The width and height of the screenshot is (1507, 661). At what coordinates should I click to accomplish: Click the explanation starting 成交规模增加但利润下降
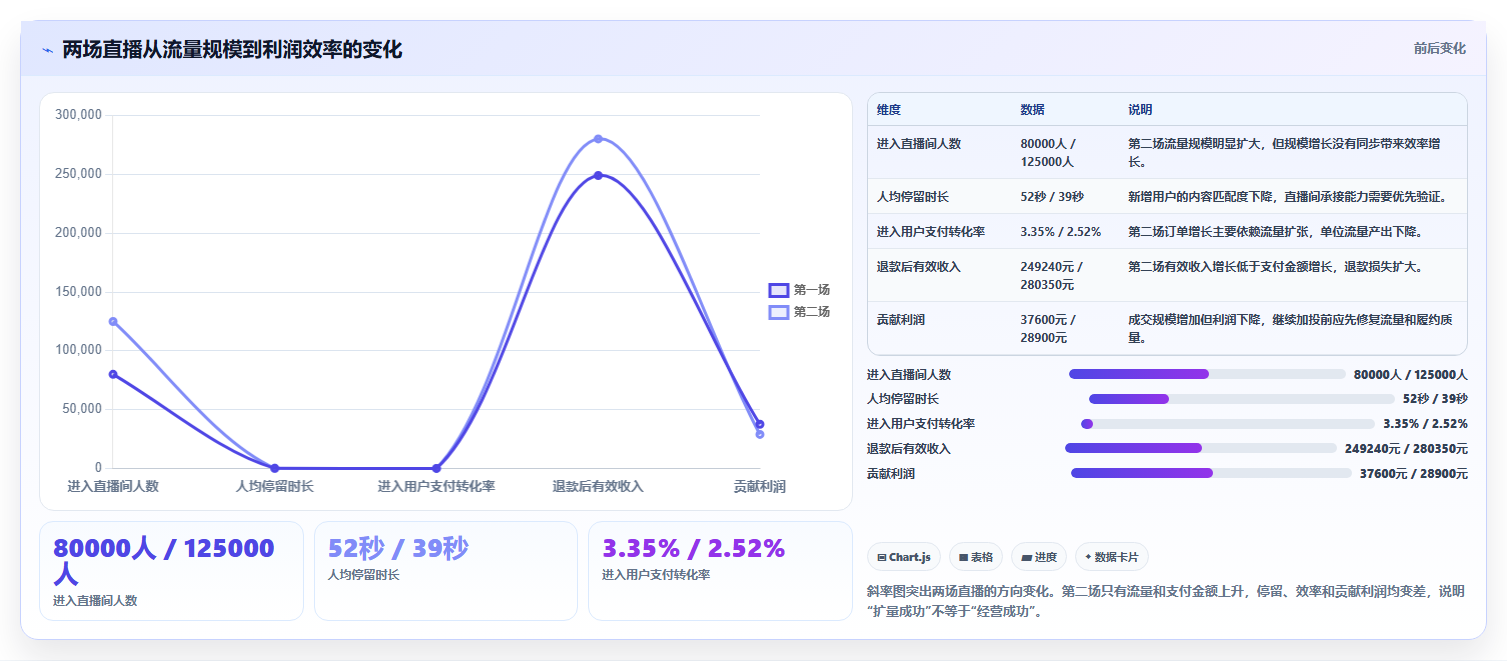coord(1291,328)
